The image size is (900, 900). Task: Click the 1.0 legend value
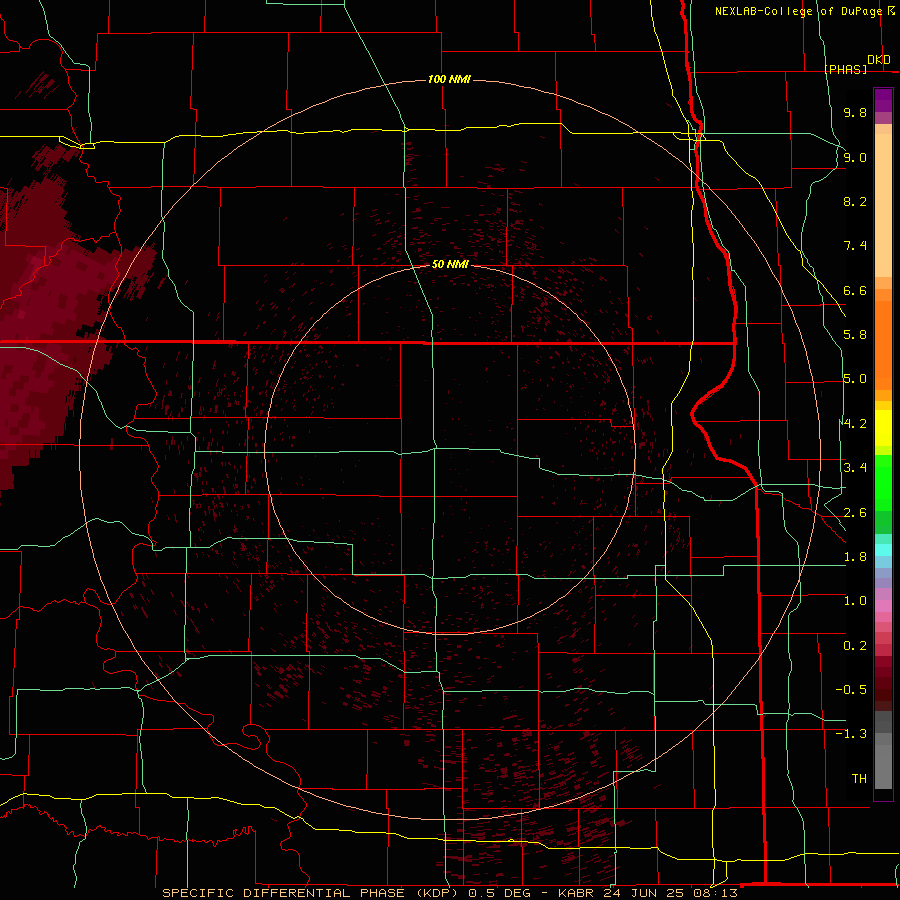point(855,601)
